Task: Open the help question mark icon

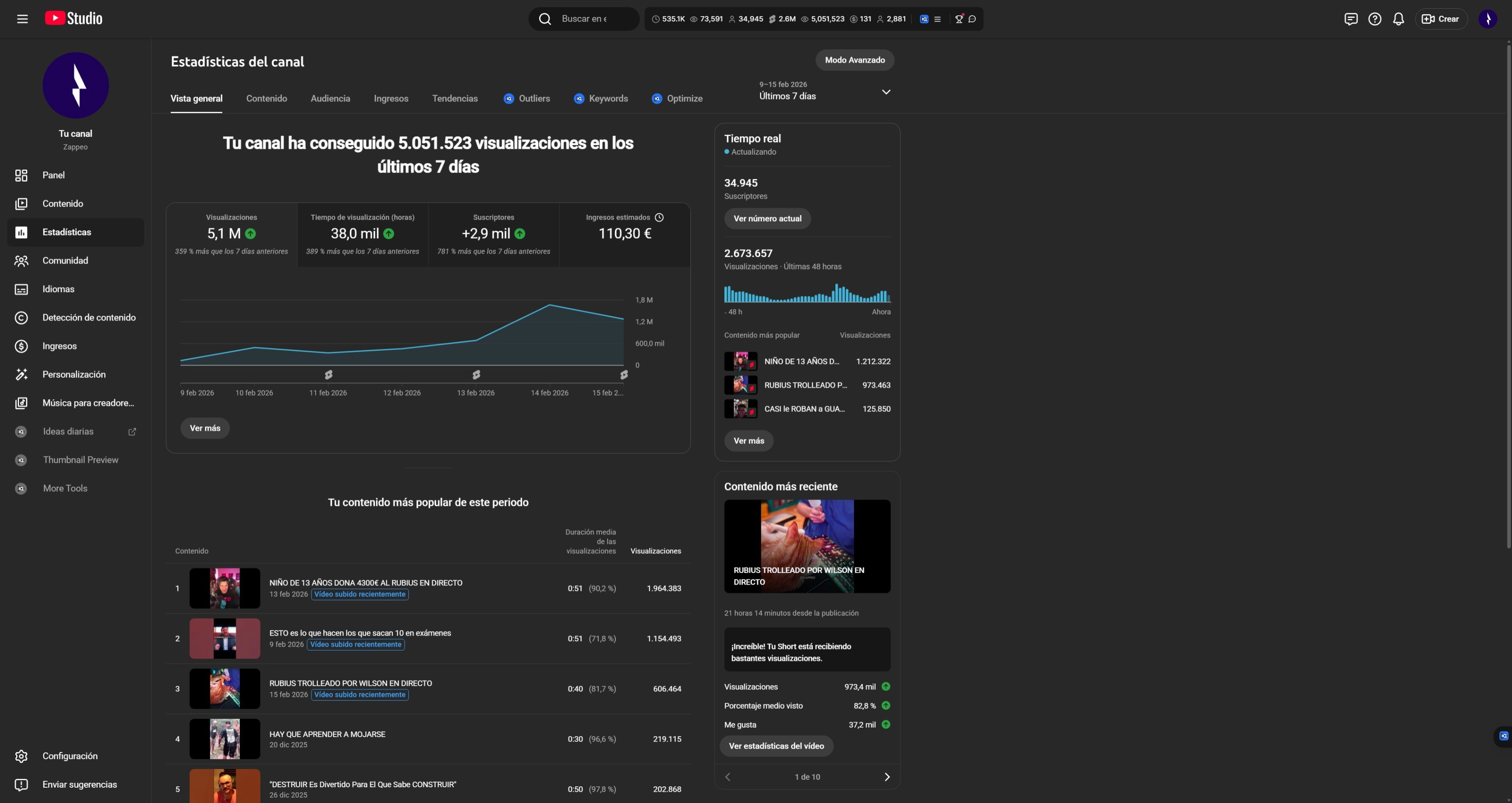Action: 1375,19
